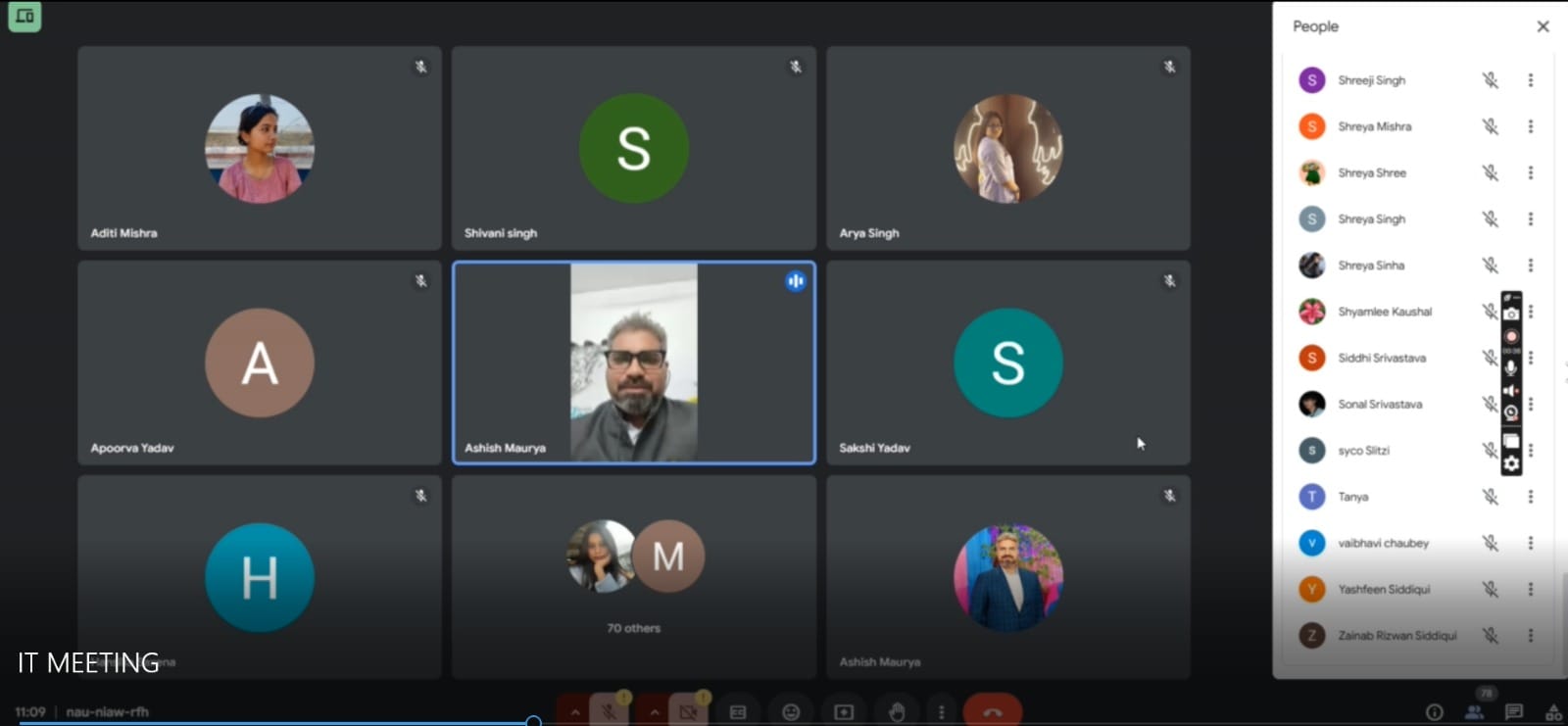Open the three-dot menu for Yashfeen Siddiqui

[x=1530, y=589]
